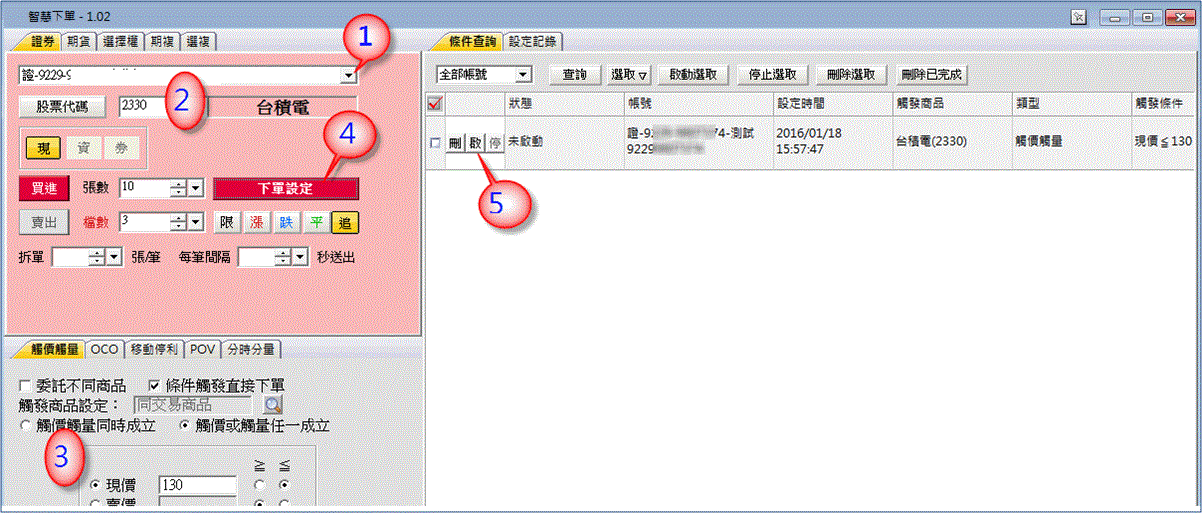Select 限 limit price button
This screenshot has width=1202, height=513.
click(x=227, y=222)
